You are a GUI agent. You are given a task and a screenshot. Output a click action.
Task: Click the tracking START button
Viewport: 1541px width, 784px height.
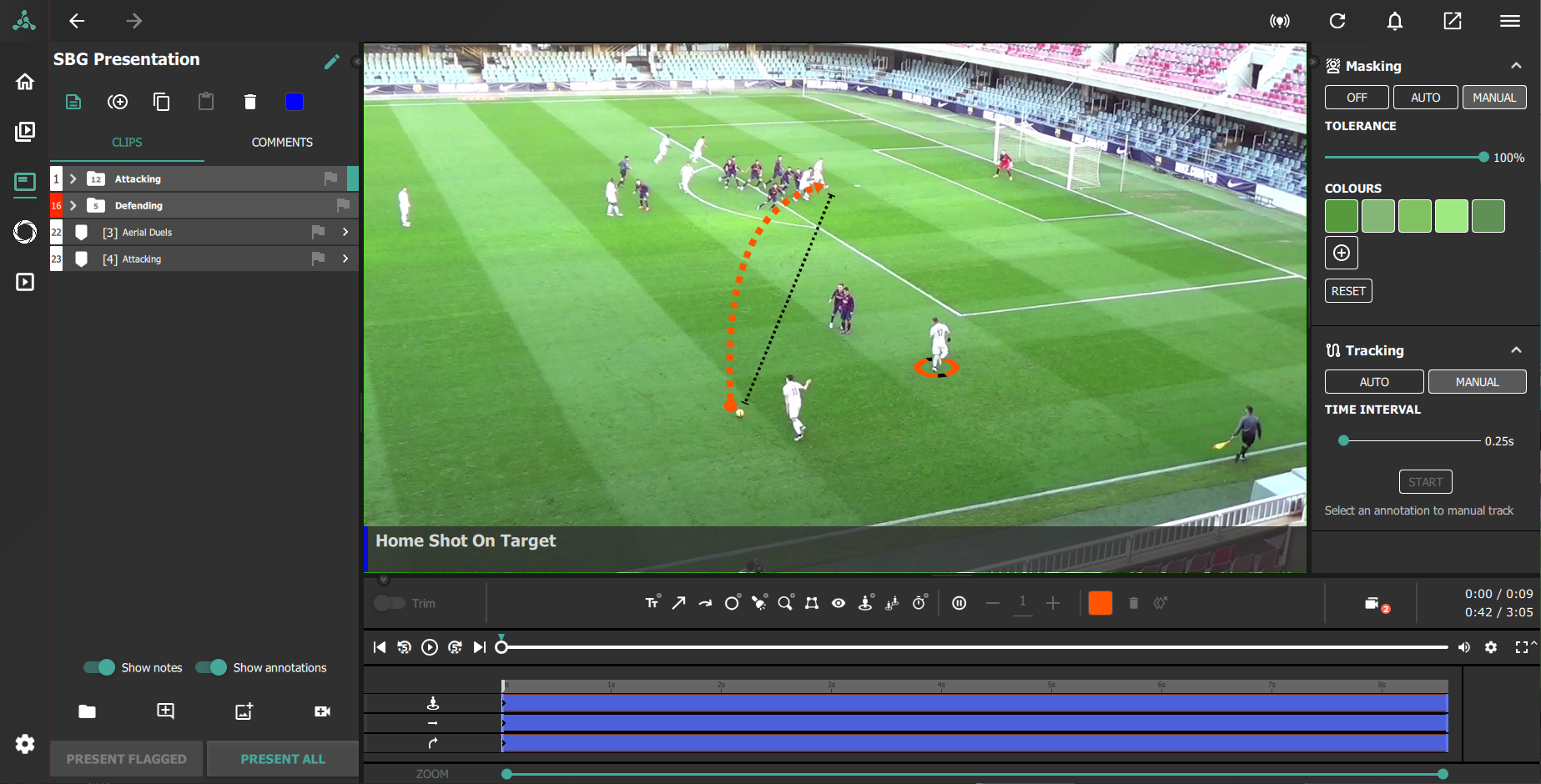coord(1425,482)
